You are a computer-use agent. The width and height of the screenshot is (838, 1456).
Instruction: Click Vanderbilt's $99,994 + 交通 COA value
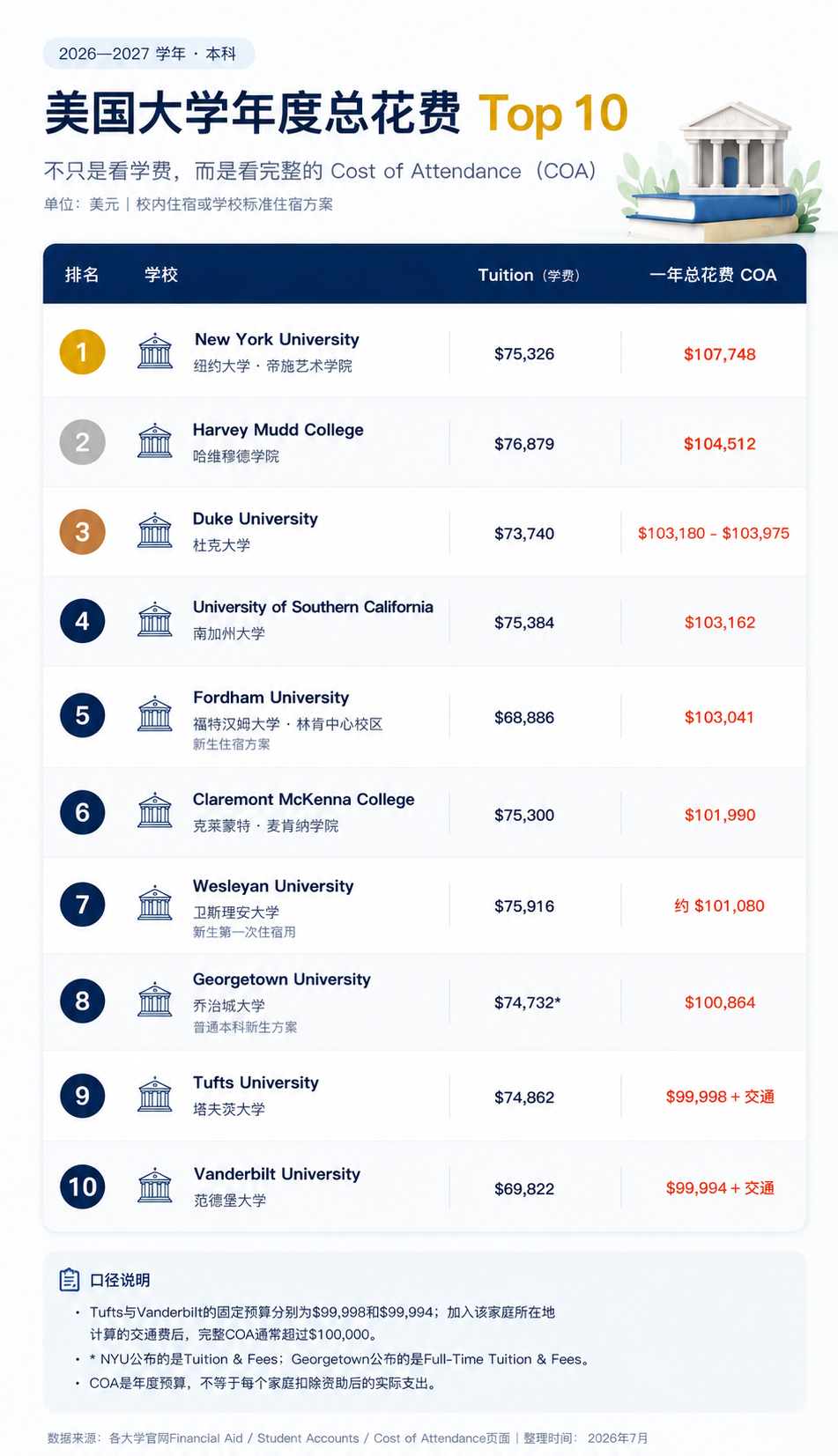[720, 1188]
